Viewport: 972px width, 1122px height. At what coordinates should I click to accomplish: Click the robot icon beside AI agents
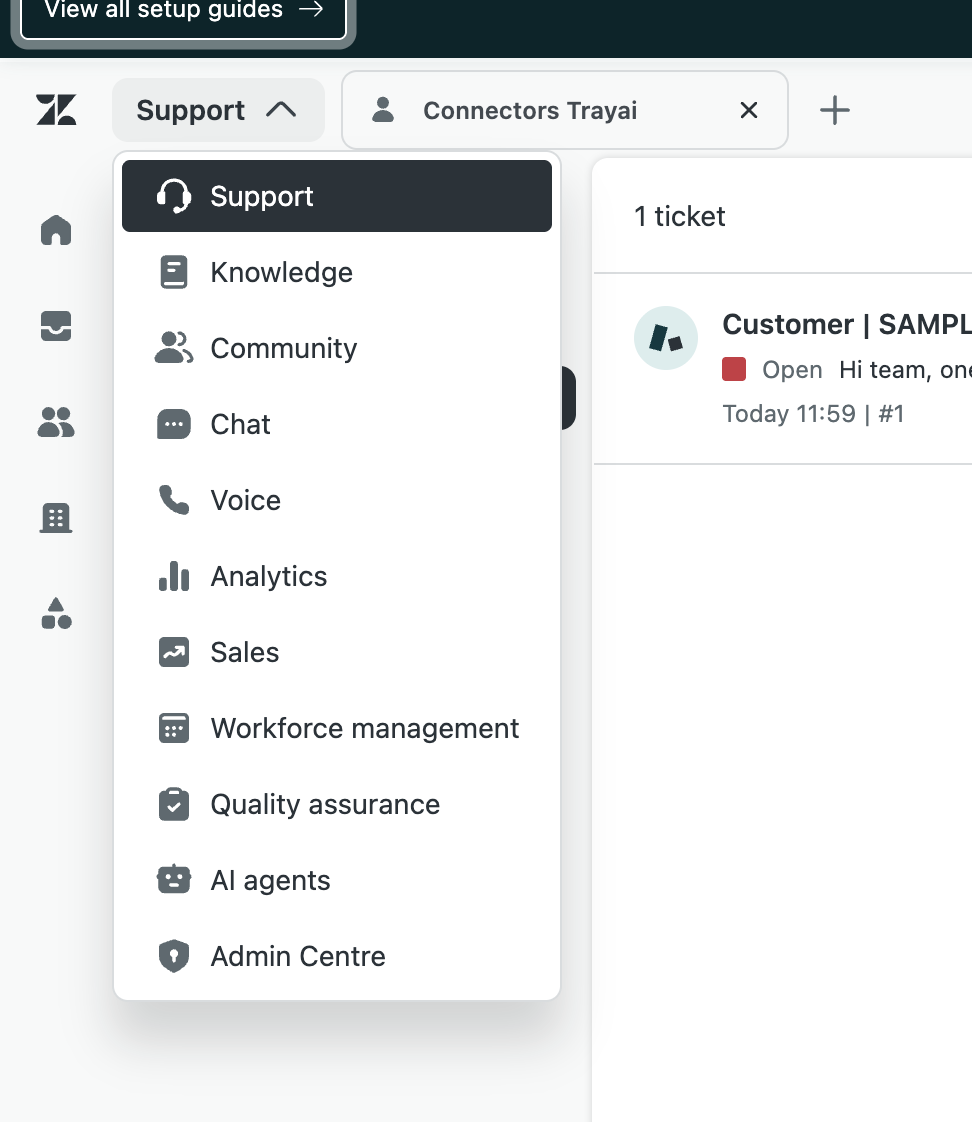[x=174, y=880]
